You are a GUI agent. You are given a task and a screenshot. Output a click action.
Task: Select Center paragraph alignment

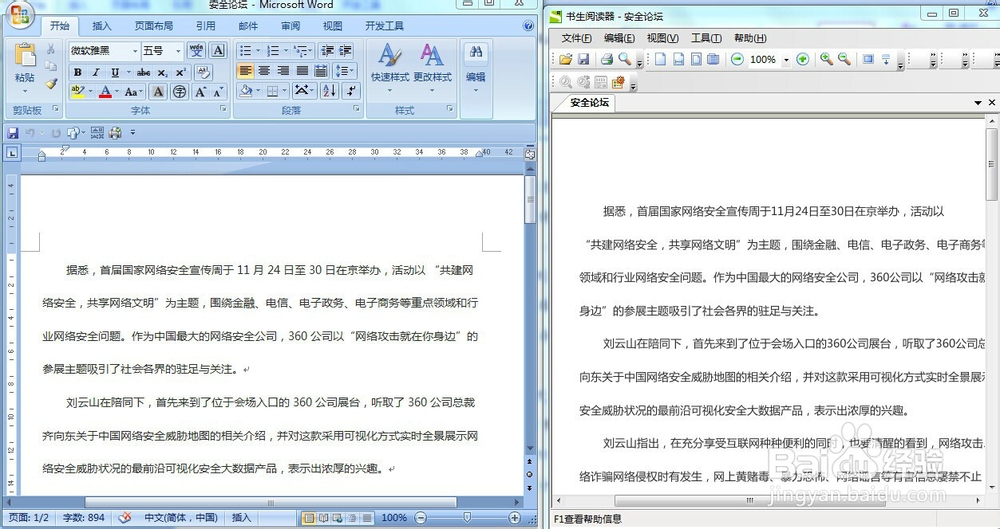(264, 71)
